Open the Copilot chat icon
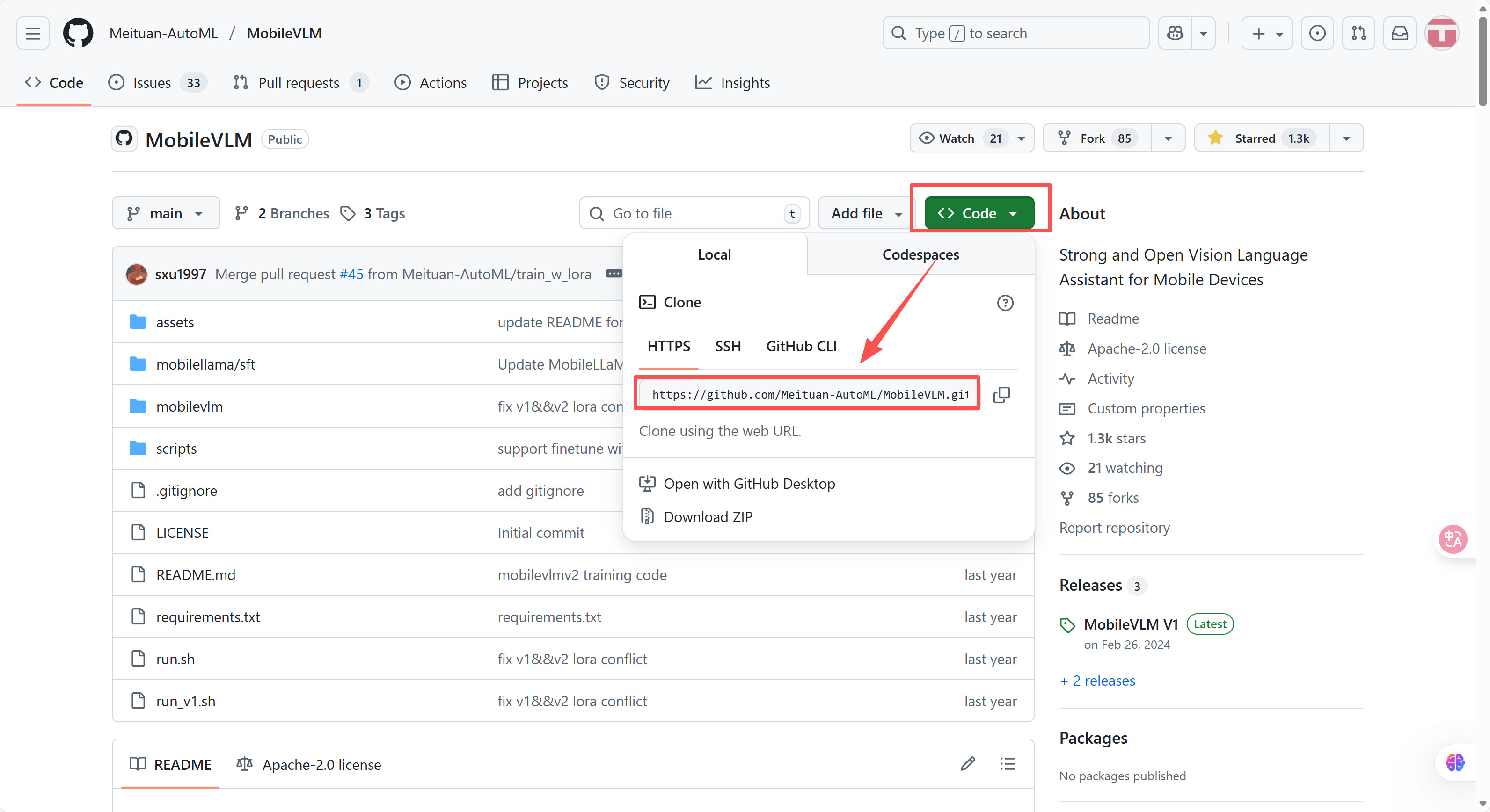This screenshot has width=1490, height=812. (1175, 33)
